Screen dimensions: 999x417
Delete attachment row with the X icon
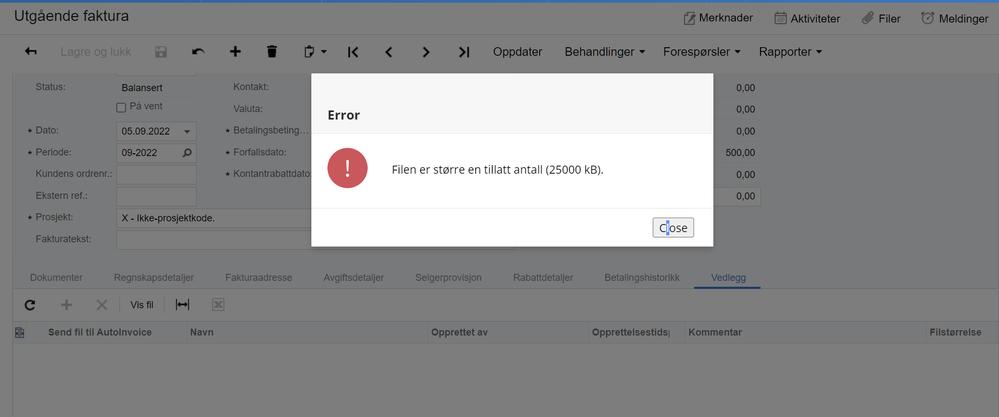tap(101, 305)
